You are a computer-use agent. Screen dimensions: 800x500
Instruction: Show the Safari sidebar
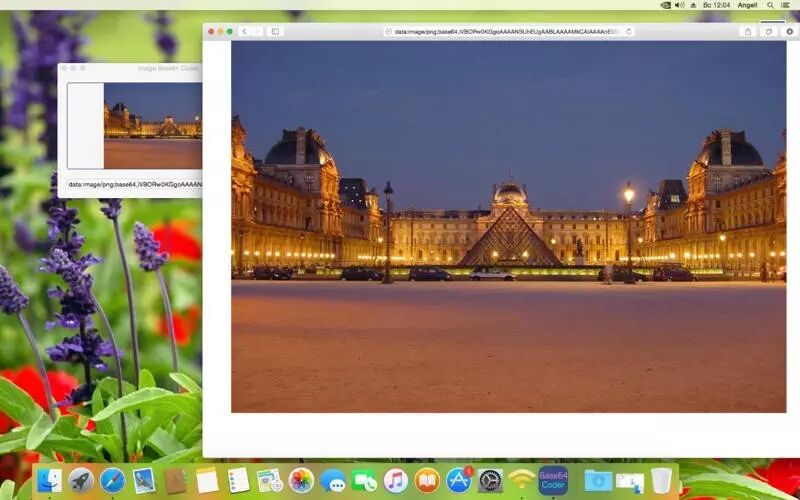[275, 32]
